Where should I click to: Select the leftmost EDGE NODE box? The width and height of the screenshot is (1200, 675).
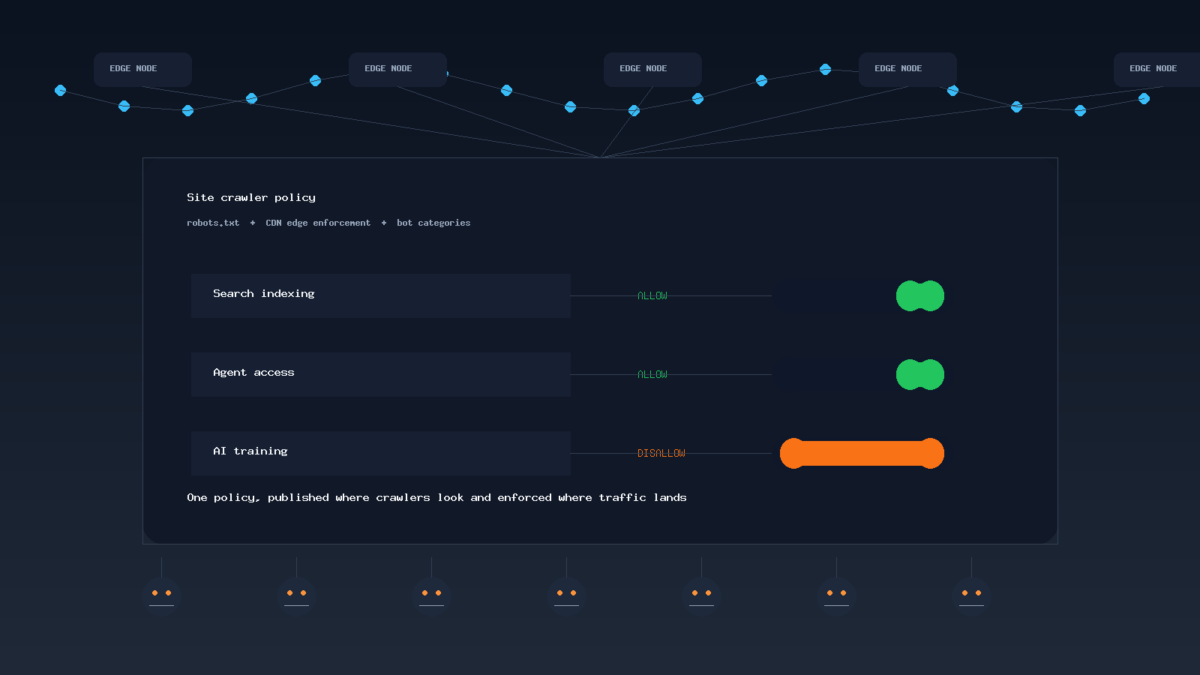coord(143,69)
